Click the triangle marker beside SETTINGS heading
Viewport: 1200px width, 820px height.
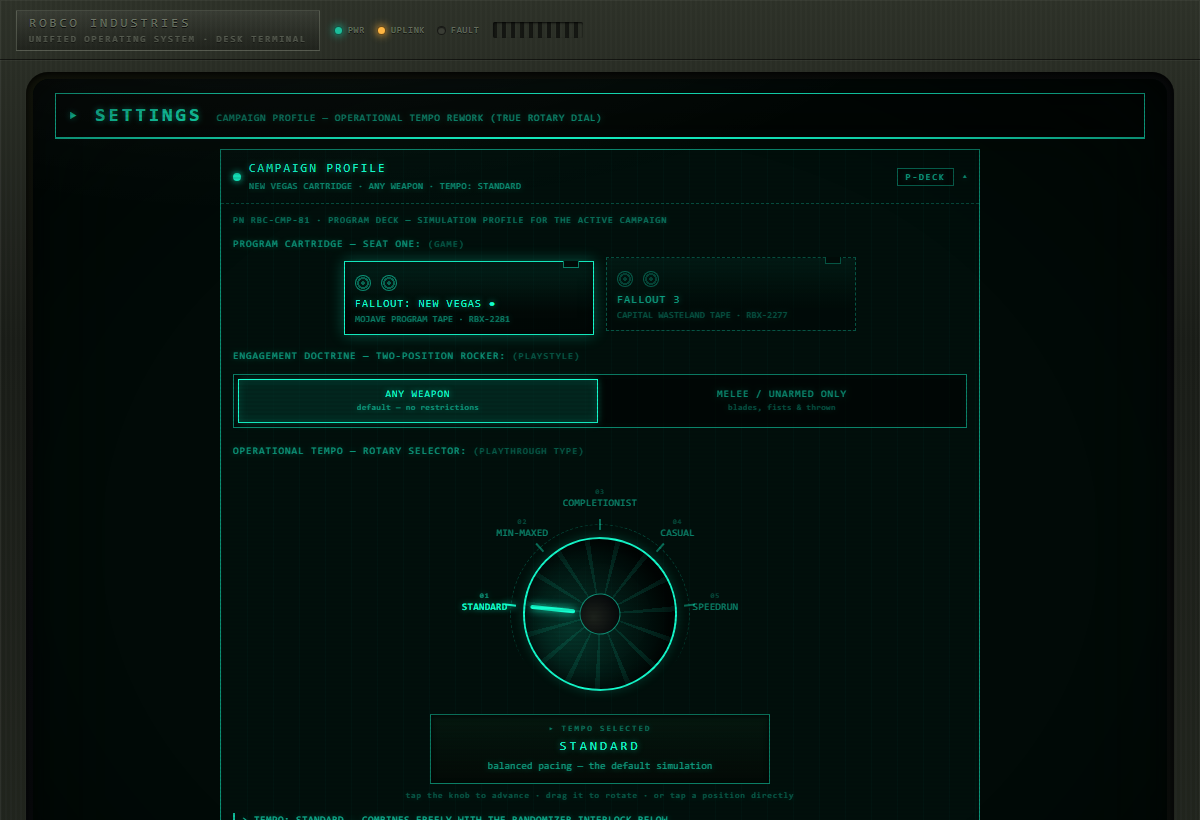[x=73, y=115]
